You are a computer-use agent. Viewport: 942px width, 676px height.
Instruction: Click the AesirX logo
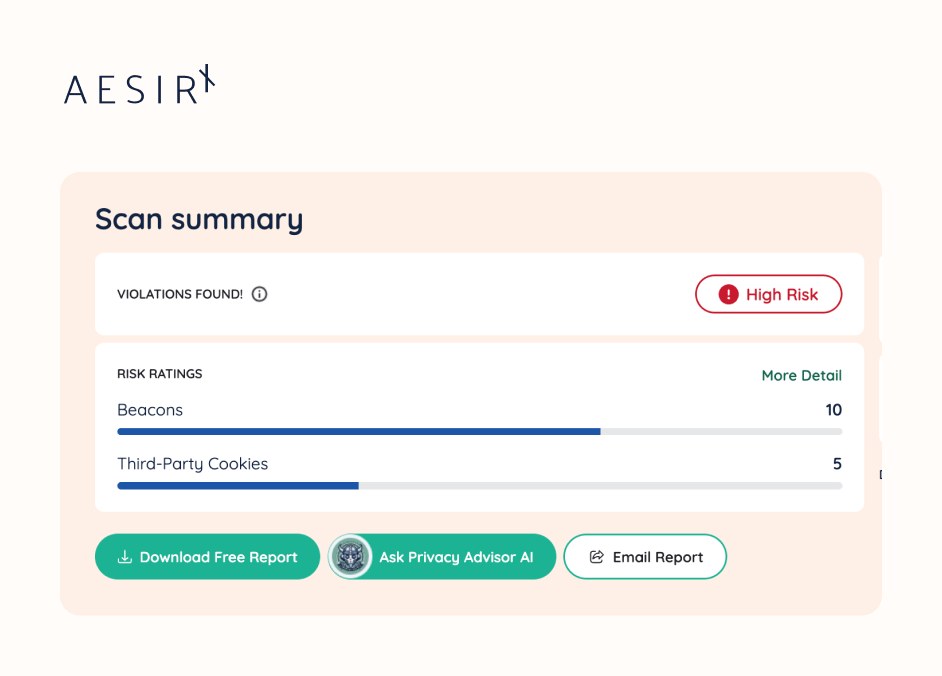click(138, 88)
